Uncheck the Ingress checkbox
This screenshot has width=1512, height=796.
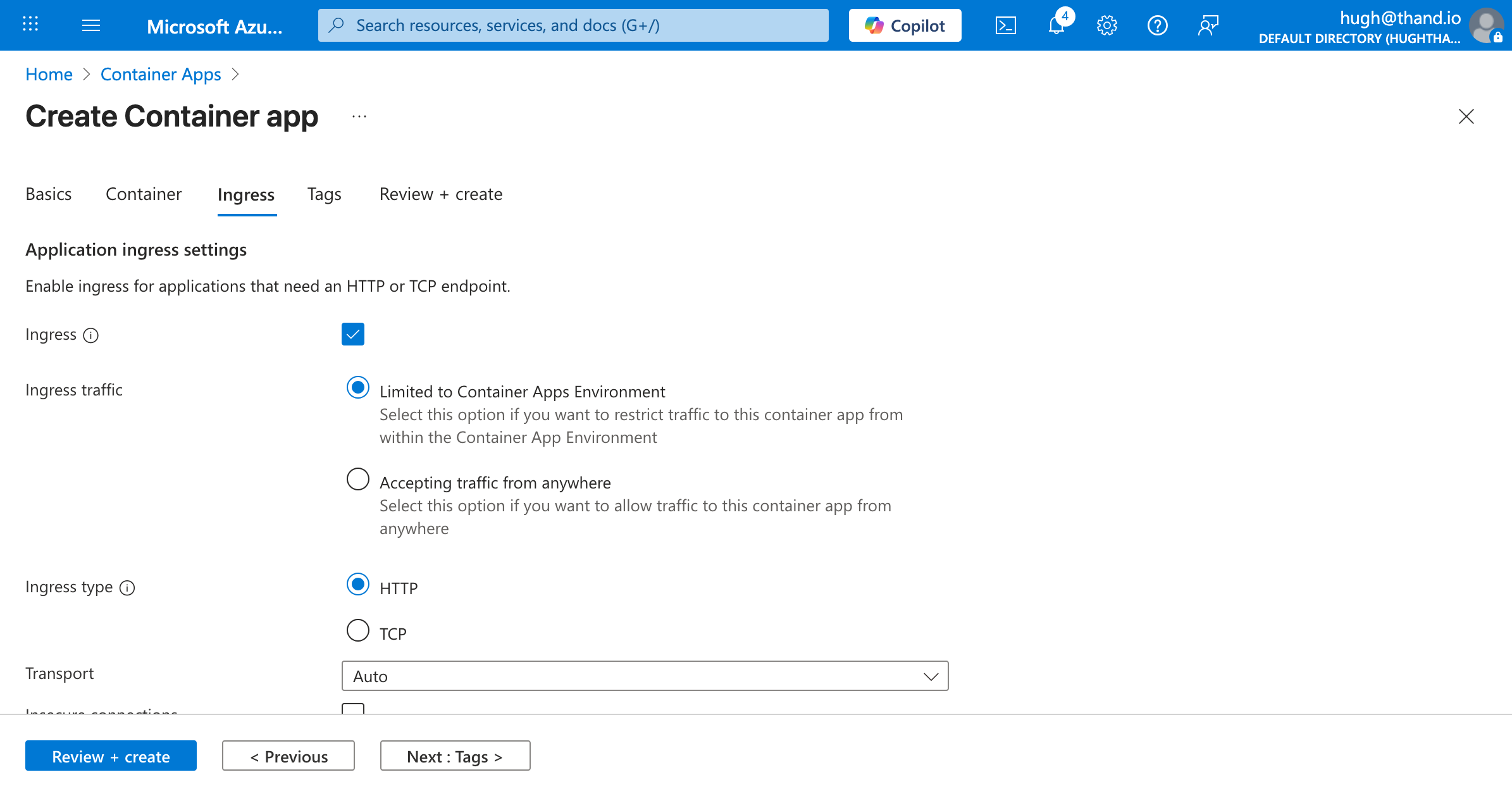(353, 334)
